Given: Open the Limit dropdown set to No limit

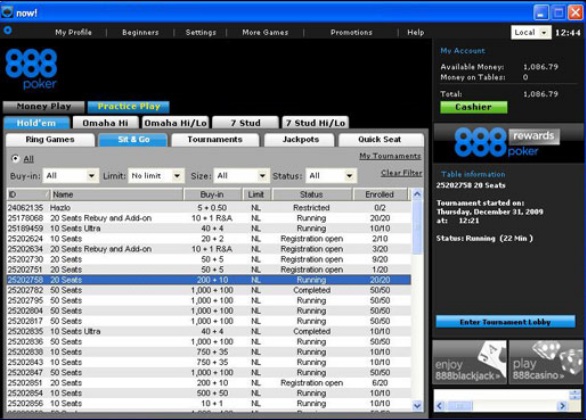Looking at the screenshot, I should [156, 176].
